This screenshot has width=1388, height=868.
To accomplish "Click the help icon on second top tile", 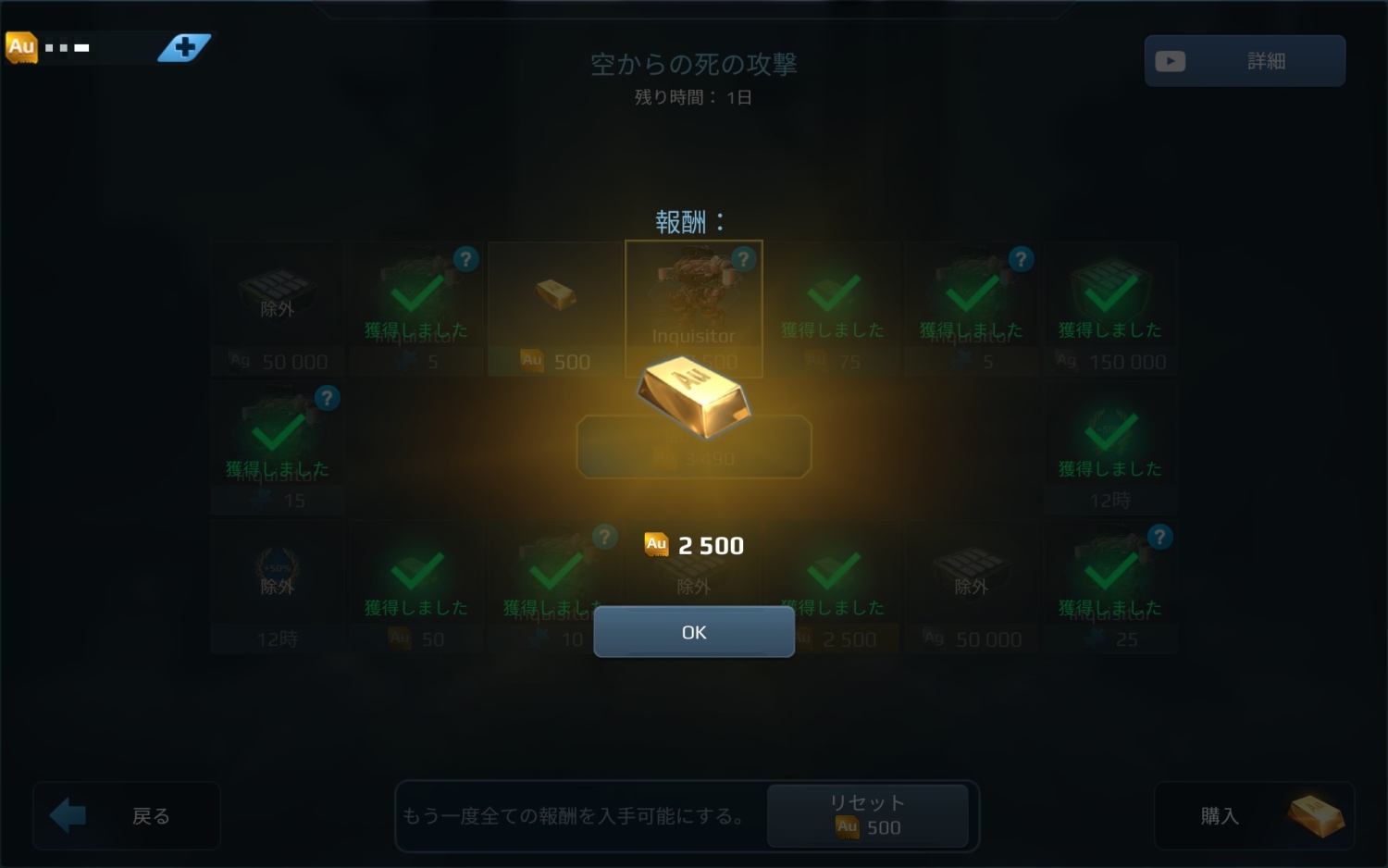I will click(x=465, y=259).
